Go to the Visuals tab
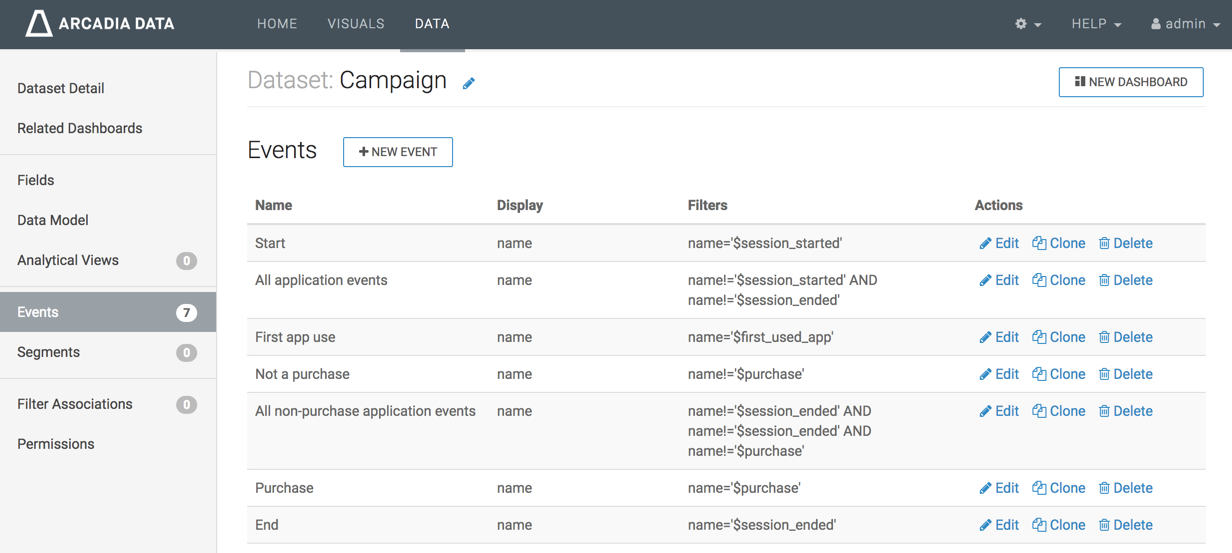Image resolution: width=1232 pixels, height=553 pixels. (x=356, y=24)
